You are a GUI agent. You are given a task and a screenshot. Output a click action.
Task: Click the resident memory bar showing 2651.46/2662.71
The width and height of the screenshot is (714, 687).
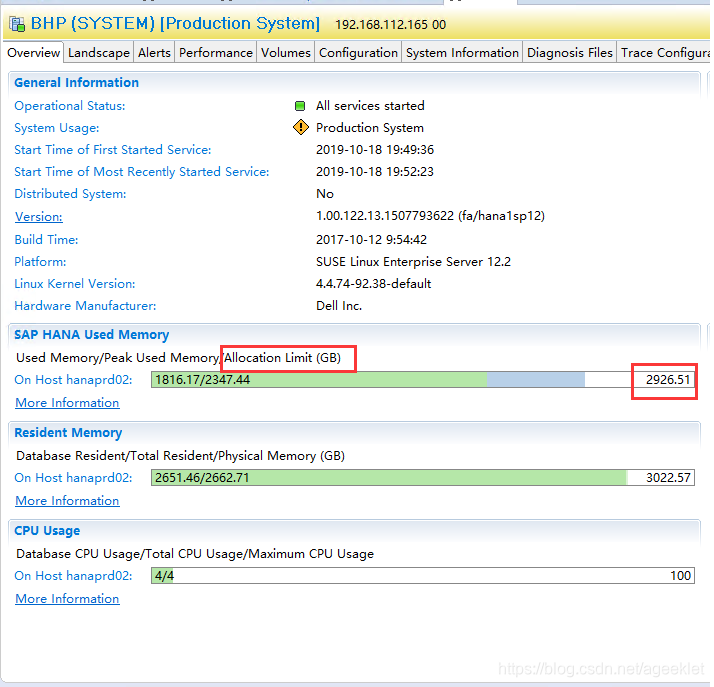423,478
